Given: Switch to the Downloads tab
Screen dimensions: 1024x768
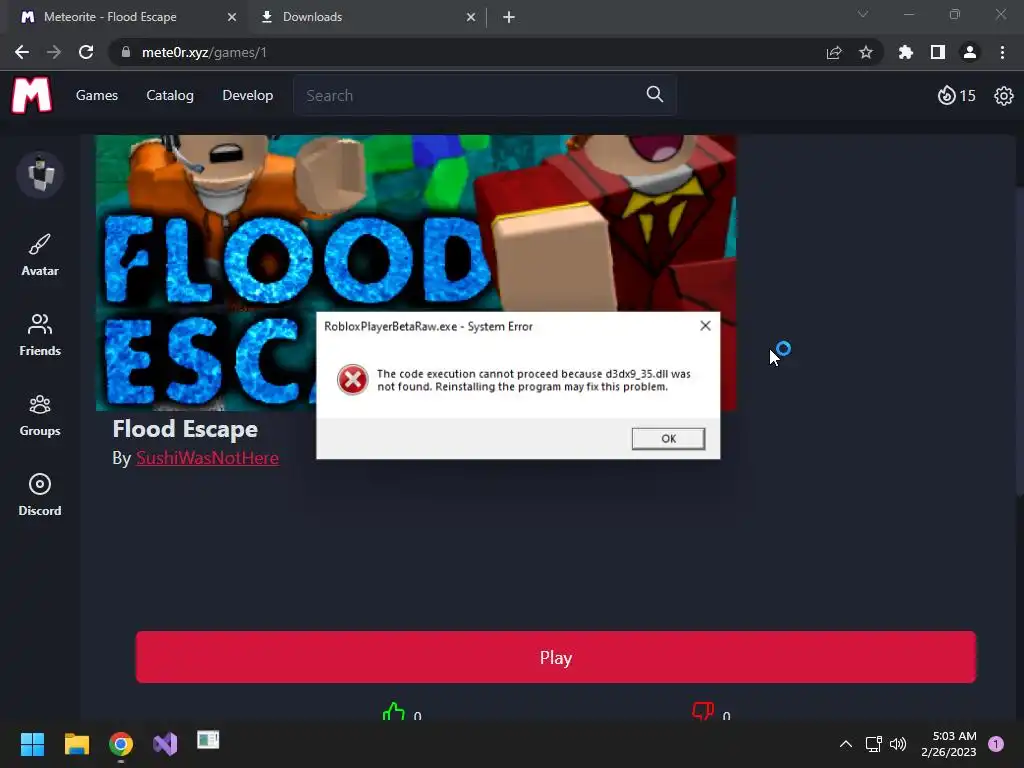Looking at the screenshot, I should [364, 17].
